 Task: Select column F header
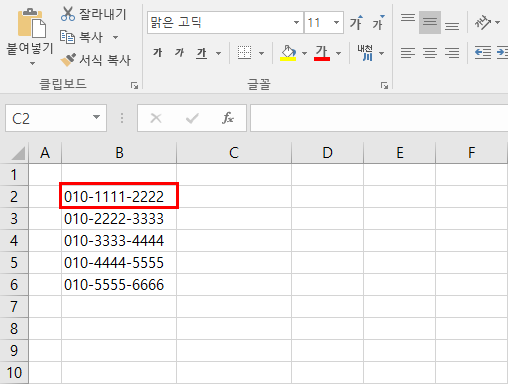pyautogui.click(x=472, y=153)
